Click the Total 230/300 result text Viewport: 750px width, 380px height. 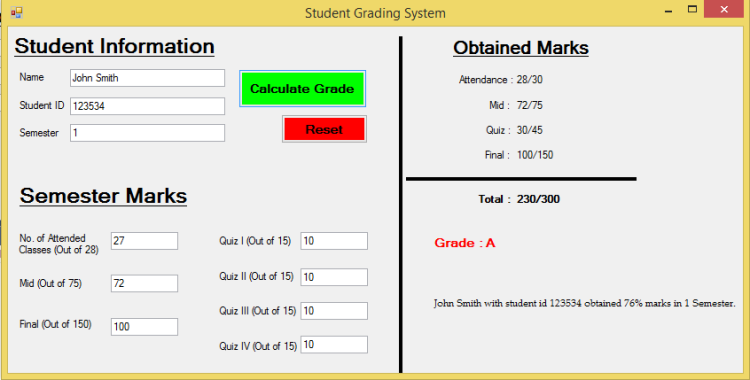pos(519,199)
